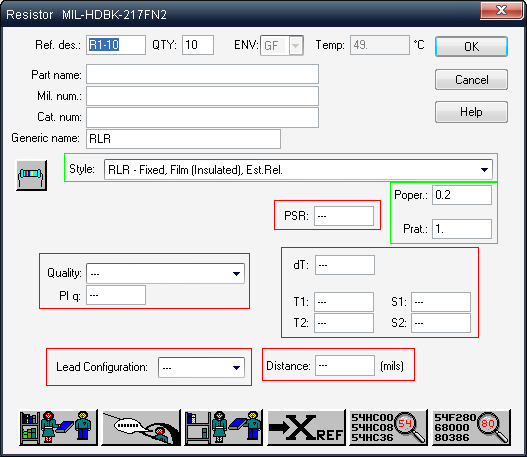Open the library with people and shelves icon
This screenshot has width=527, height=457.
pos(58,427)
